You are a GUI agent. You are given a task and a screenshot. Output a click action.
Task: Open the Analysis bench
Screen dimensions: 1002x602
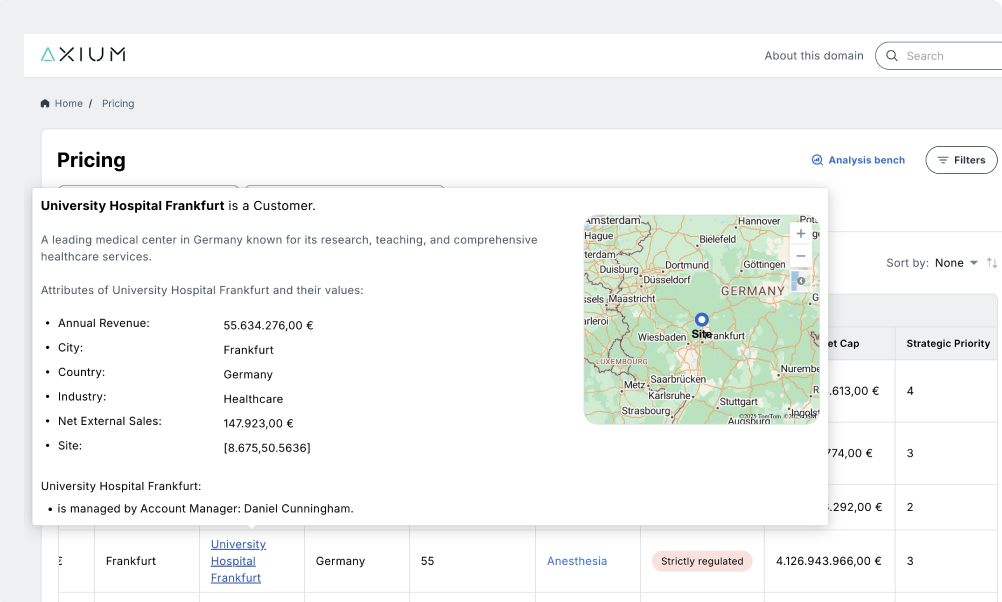pyautogui.click(x=858, y=160)
